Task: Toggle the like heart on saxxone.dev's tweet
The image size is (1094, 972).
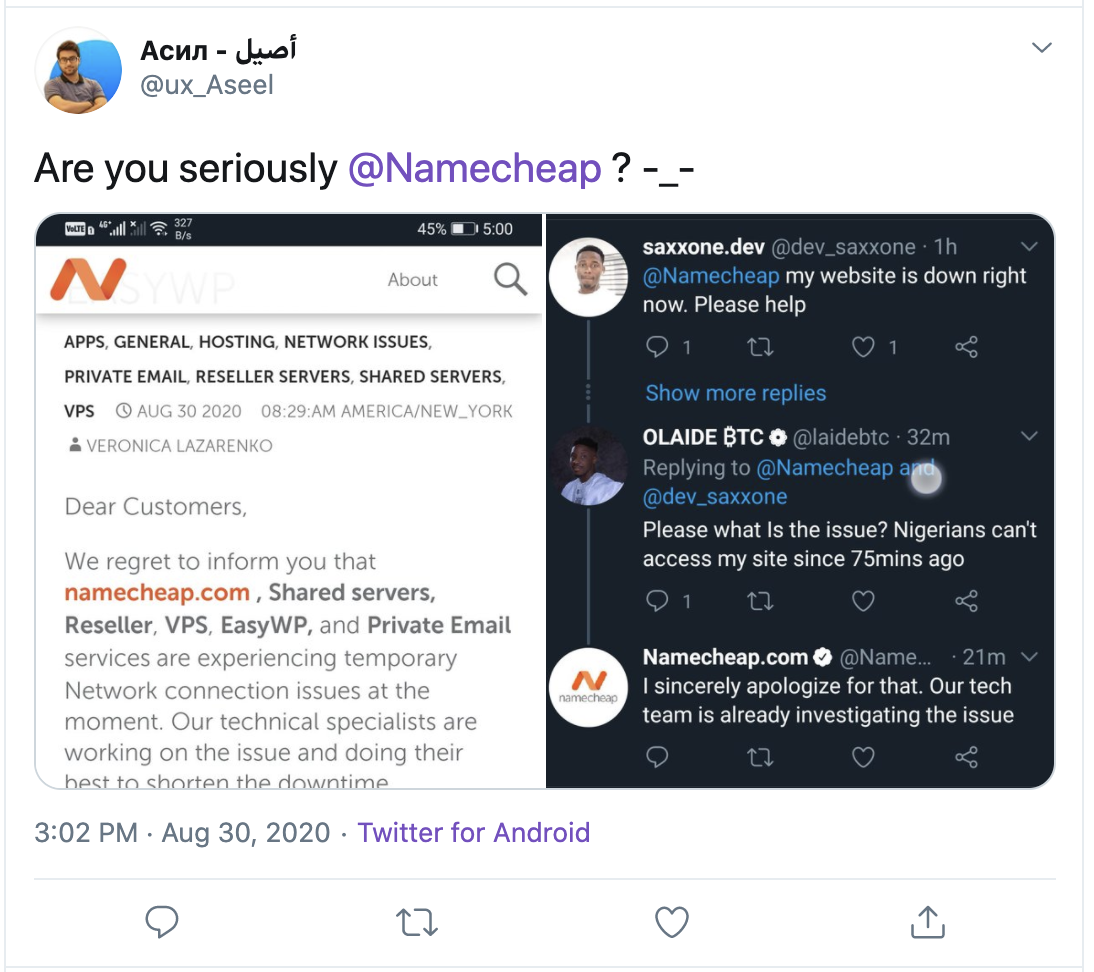Action: point(862,347)
